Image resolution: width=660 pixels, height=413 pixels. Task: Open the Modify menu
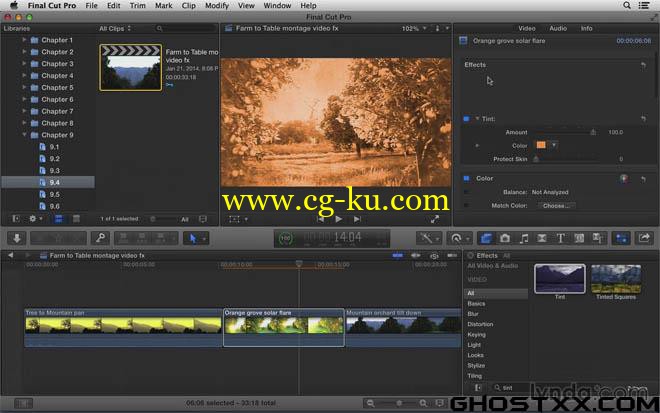(217, 5)
